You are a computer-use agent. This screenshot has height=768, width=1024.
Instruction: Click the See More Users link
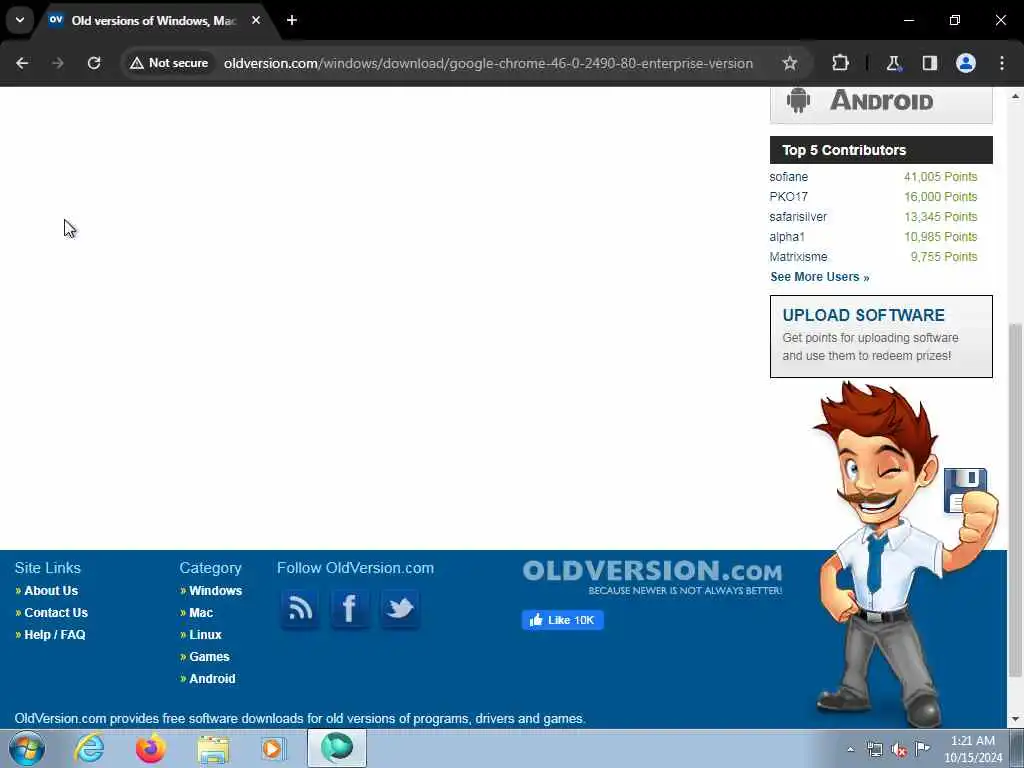[820, 277]
